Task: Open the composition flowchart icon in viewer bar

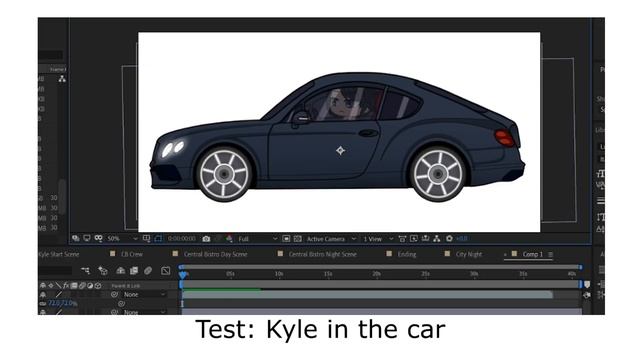Action: [437, 239]
